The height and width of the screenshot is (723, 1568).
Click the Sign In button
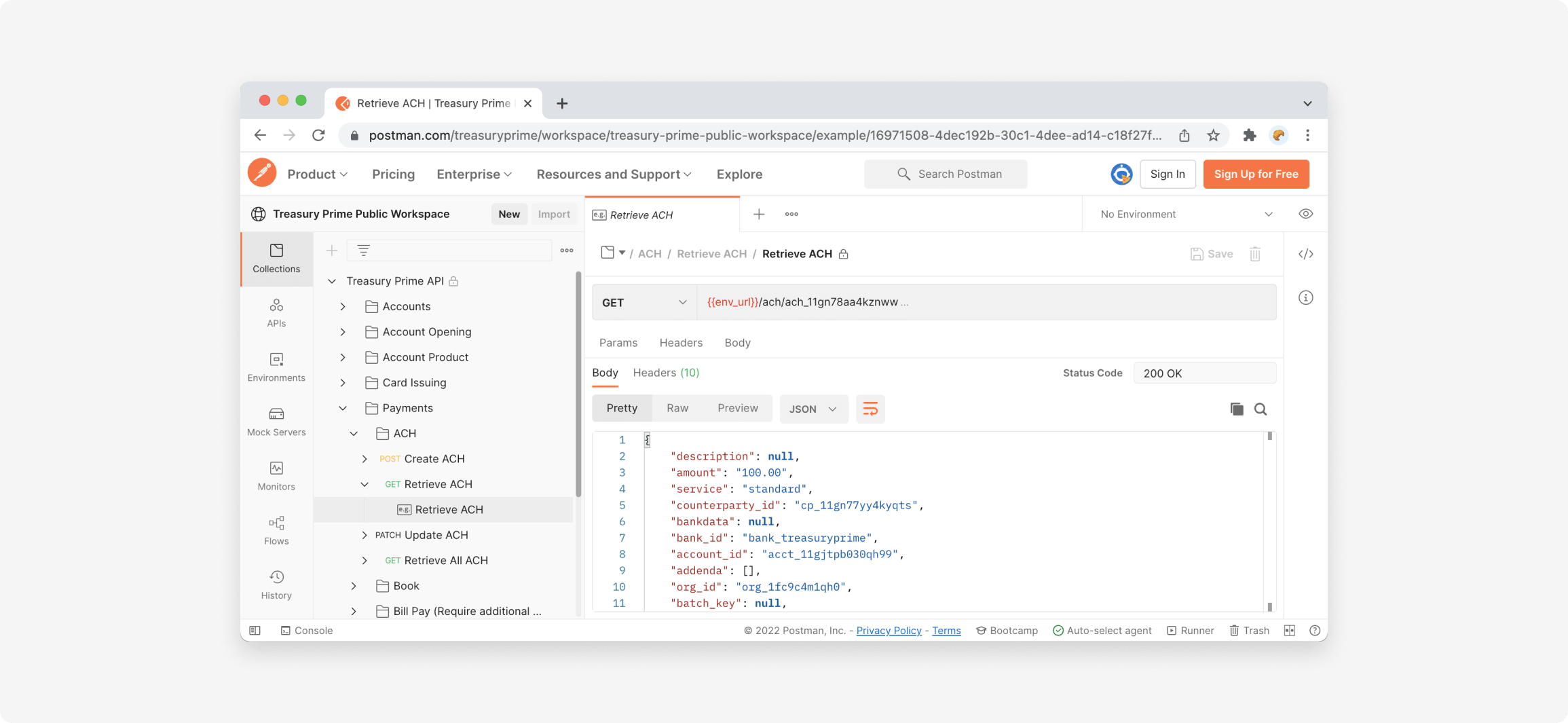pos(1167,174)
